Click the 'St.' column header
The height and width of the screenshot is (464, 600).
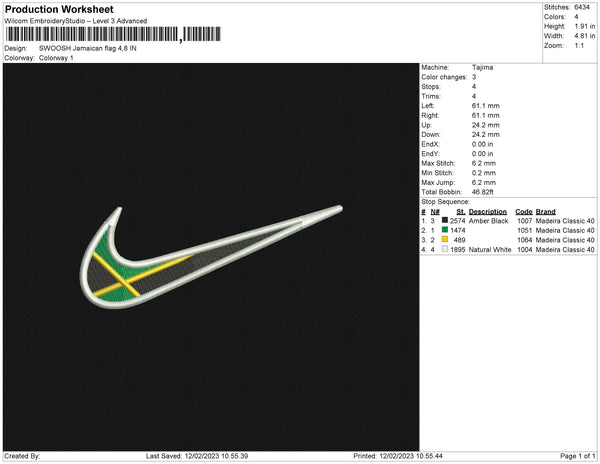click(461, 212)
